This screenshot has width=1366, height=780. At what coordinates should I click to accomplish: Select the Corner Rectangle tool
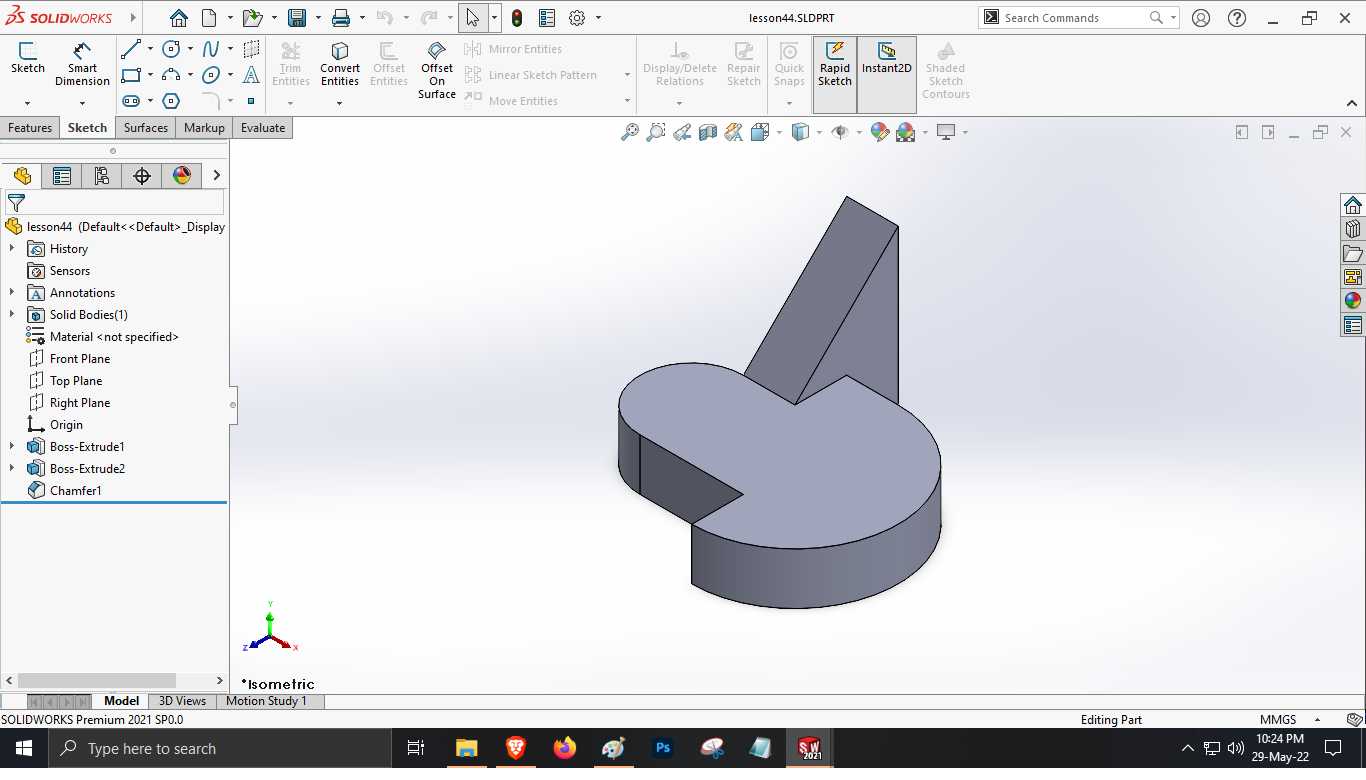(x=131, y=75)
